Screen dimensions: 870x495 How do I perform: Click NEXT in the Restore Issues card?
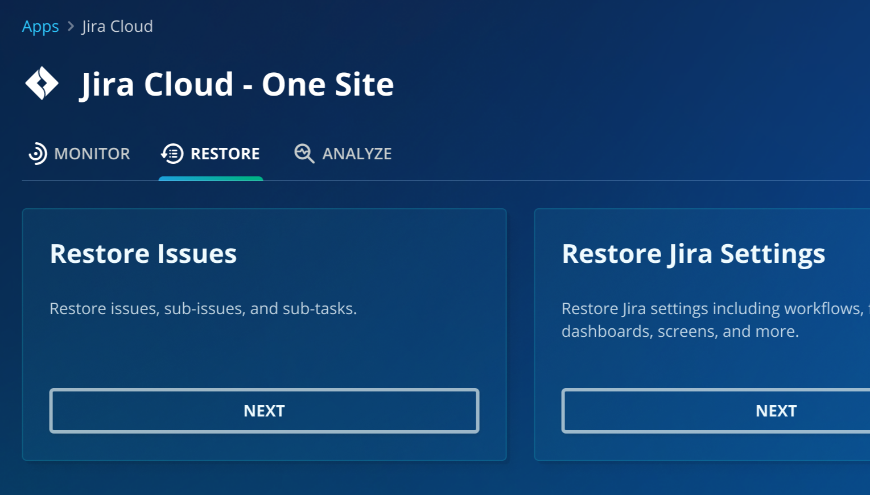coord(264,411)
